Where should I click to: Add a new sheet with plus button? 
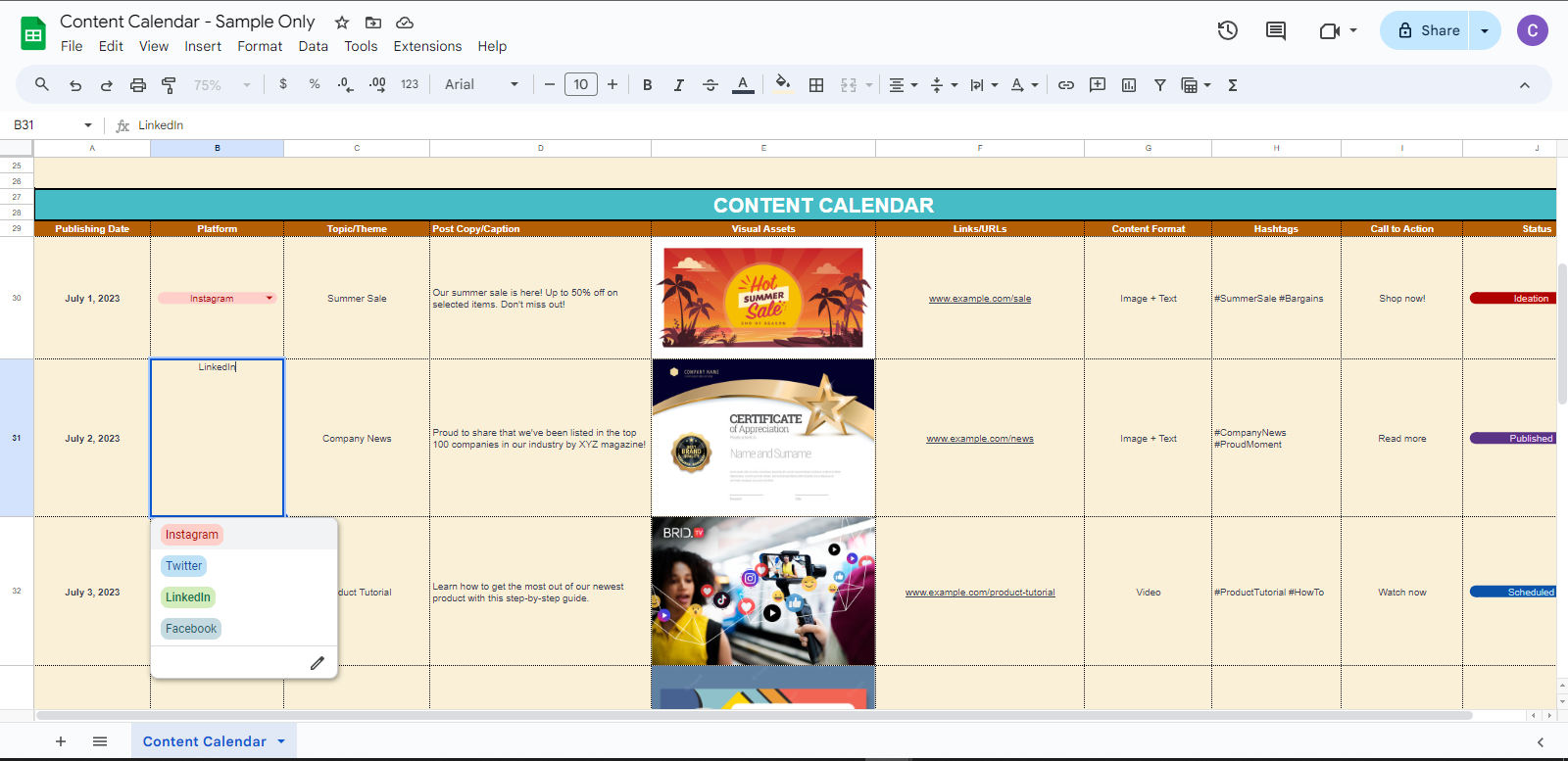[61, 741]
